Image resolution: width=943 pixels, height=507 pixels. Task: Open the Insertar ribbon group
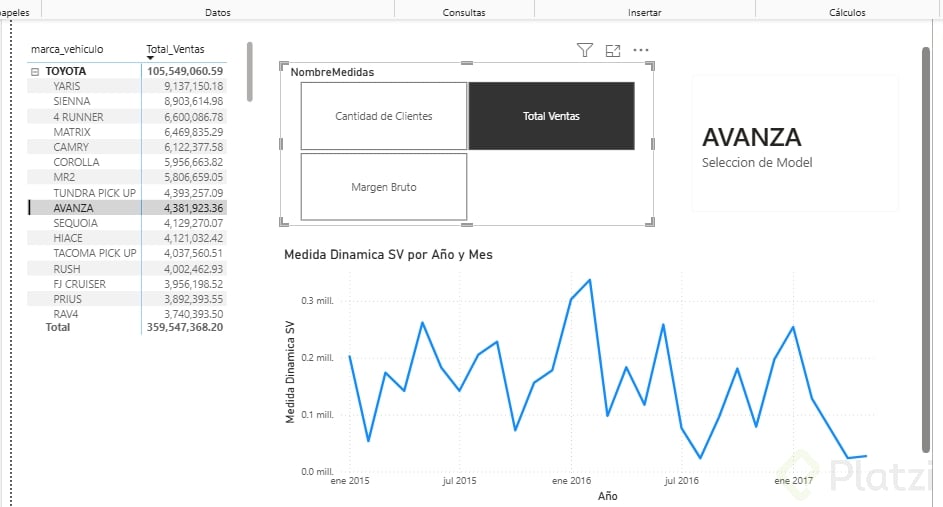[644, 13]
